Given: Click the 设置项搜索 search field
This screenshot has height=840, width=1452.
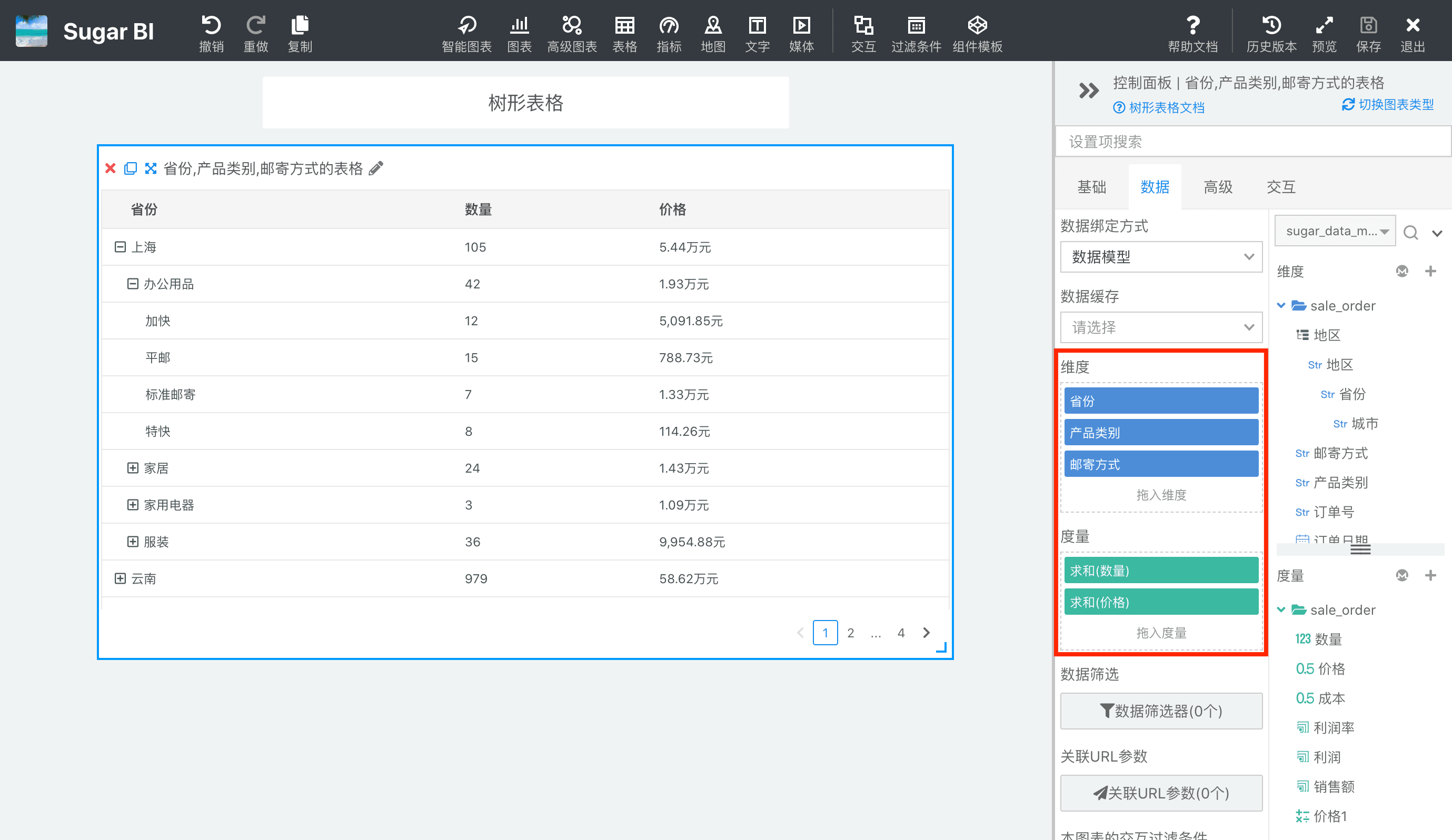Looking at the screenshot, I should [x=1253, y=141].
